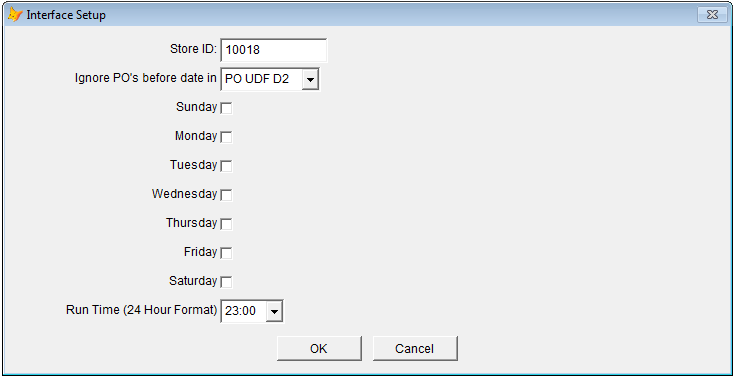Click the Interface Setup title bar text
The width and height of the screenshot is (734, 377).
click(x=66, y=15)
